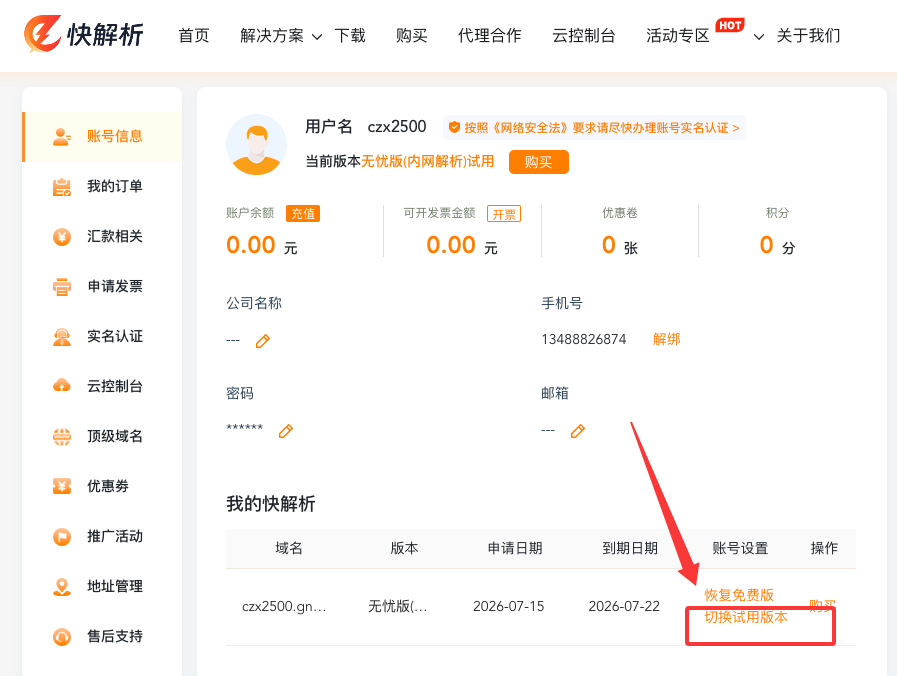Image resolution: width=897 pixels, height=676 pixels.
Task: Click the HOT badge on 活动专区
Action: [730, 25]
